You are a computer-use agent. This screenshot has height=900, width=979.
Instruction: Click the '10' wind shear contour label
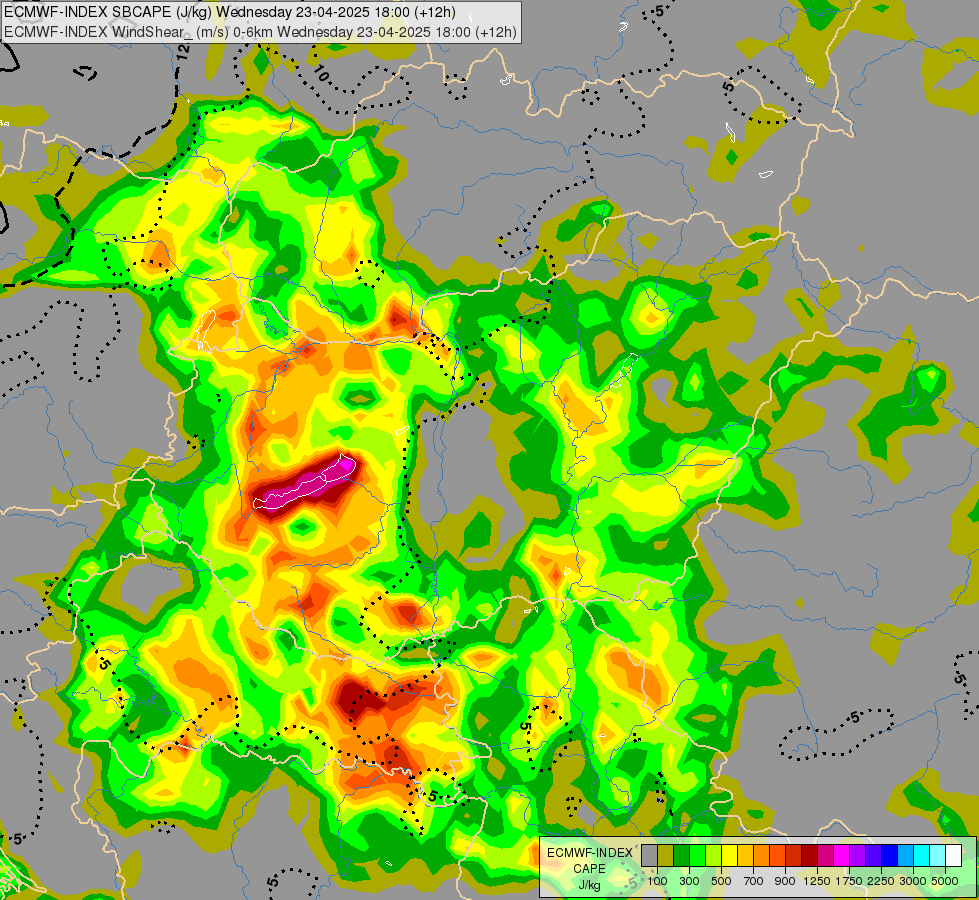[320, 74]
